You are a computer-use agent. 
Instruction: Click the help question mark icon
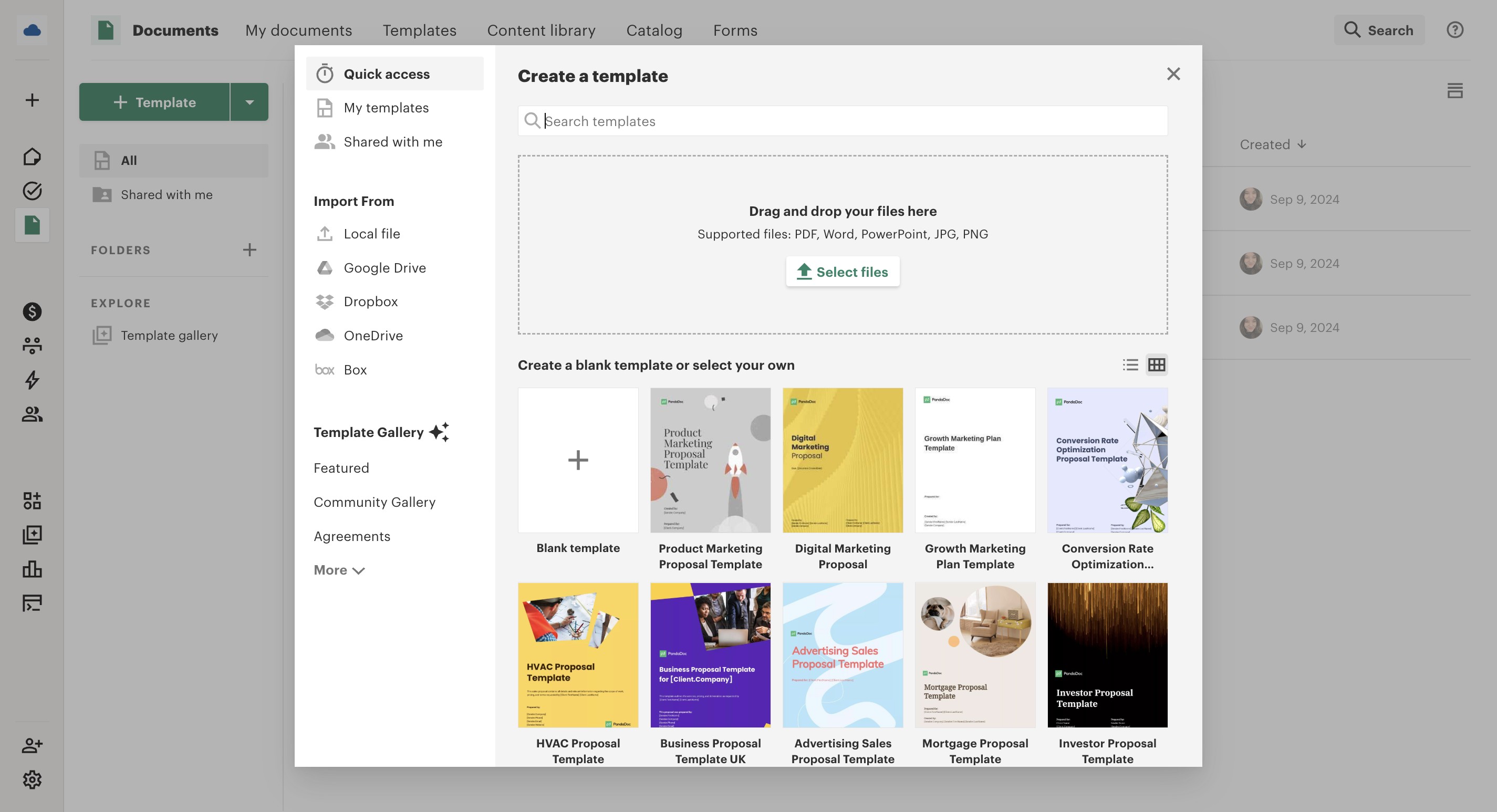[1454, 30]
